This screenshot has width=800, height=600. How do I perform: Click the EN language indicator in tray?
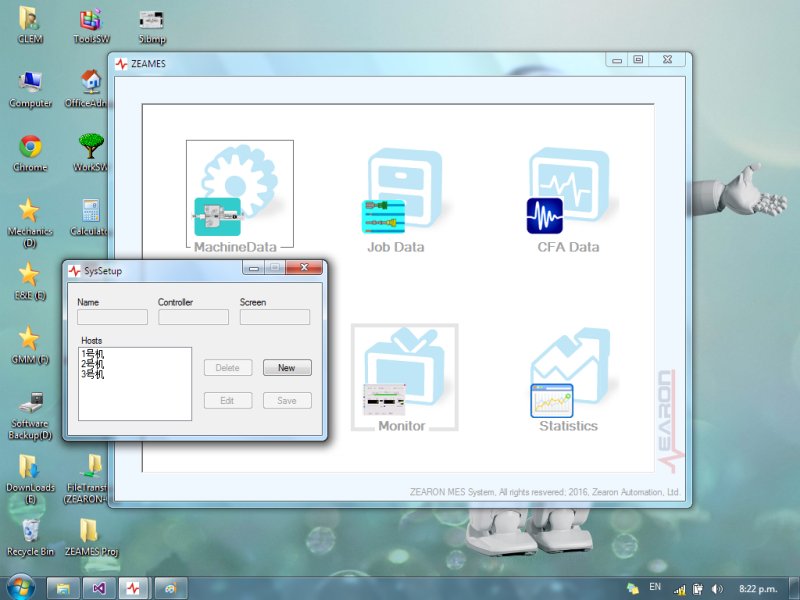pyautogui.click(x=655, y=587)
